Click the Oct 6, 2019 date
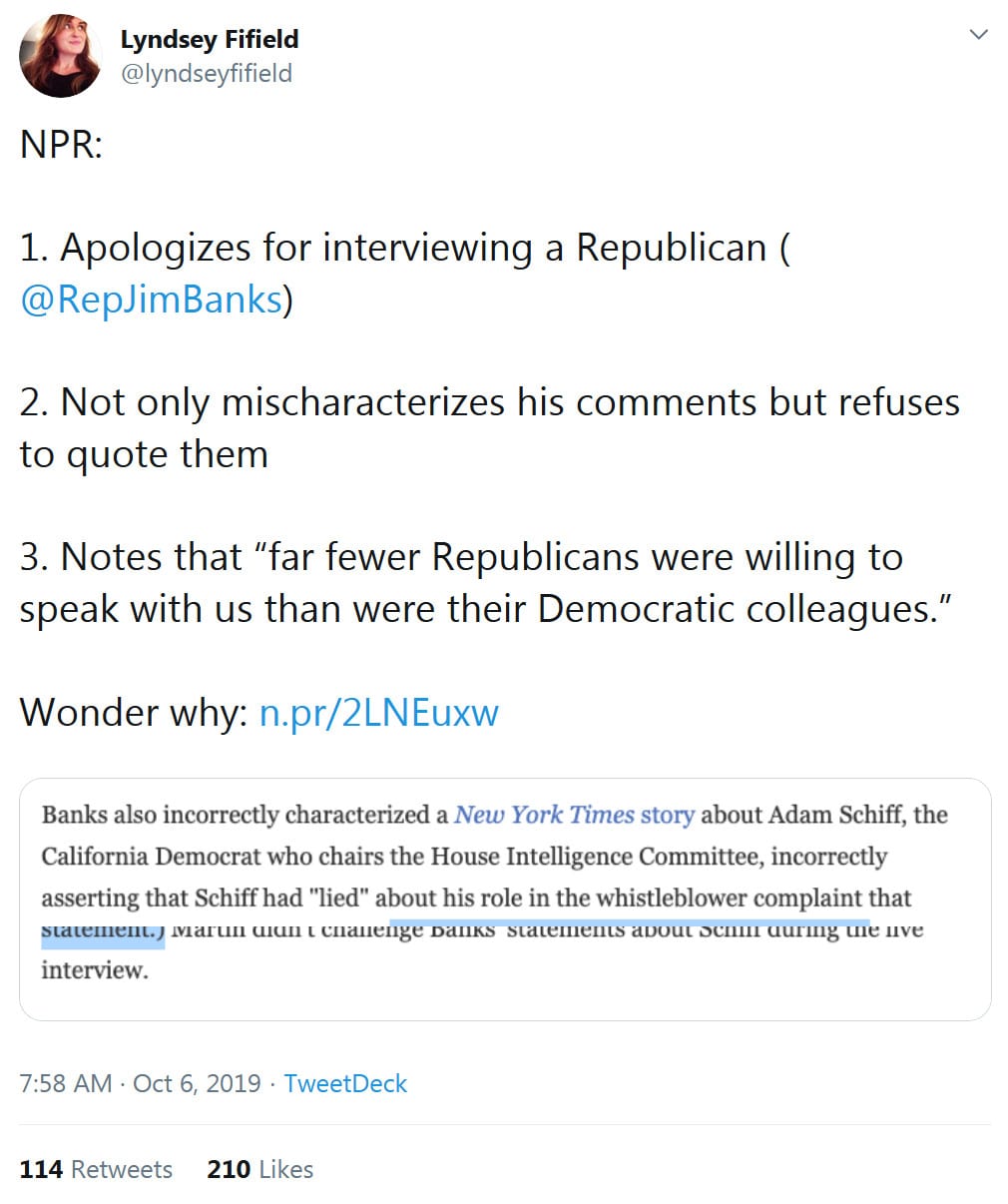The height and width of the screenshot is (1204, 1008). [197, 1083]
